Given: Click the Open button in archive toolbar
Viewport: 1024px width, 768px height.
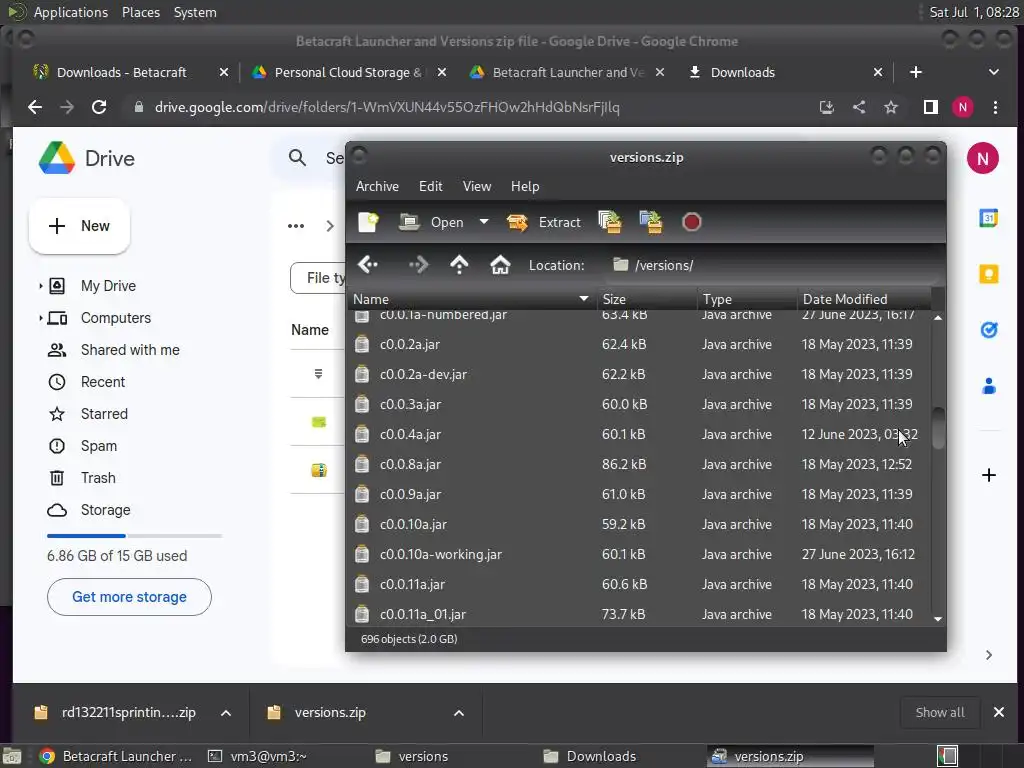Looking at the screenshot, I should (432, 222).
